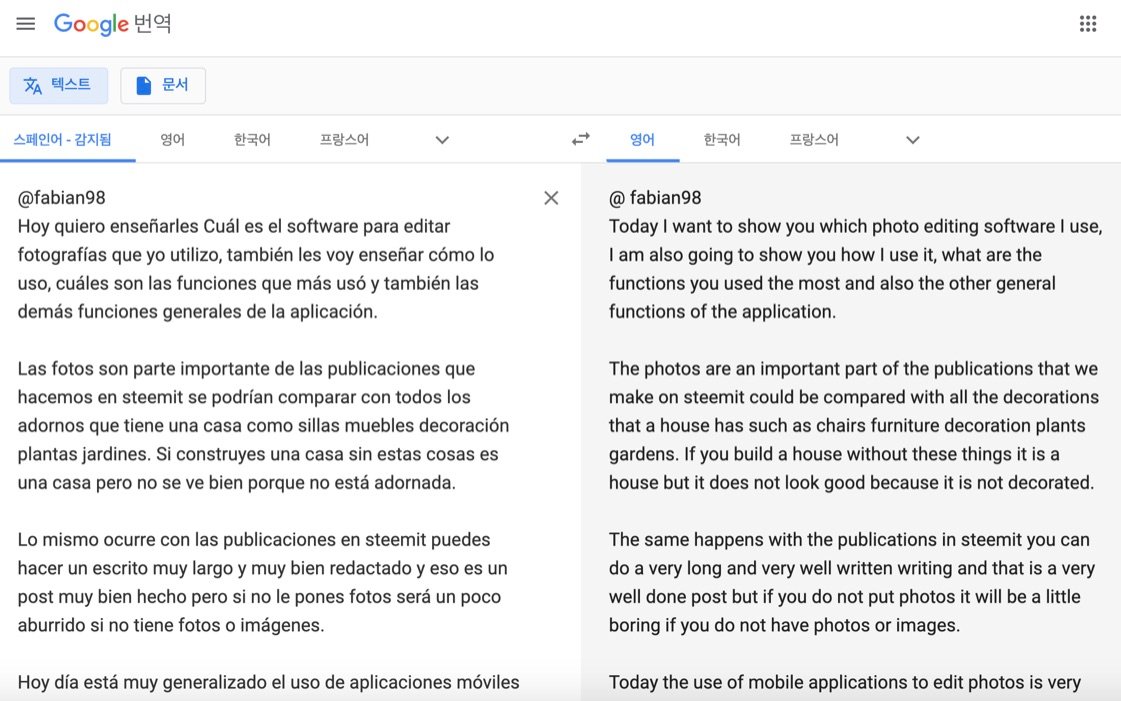
Task: Choose 영어 as source language
Action: [x=172, y=140]
